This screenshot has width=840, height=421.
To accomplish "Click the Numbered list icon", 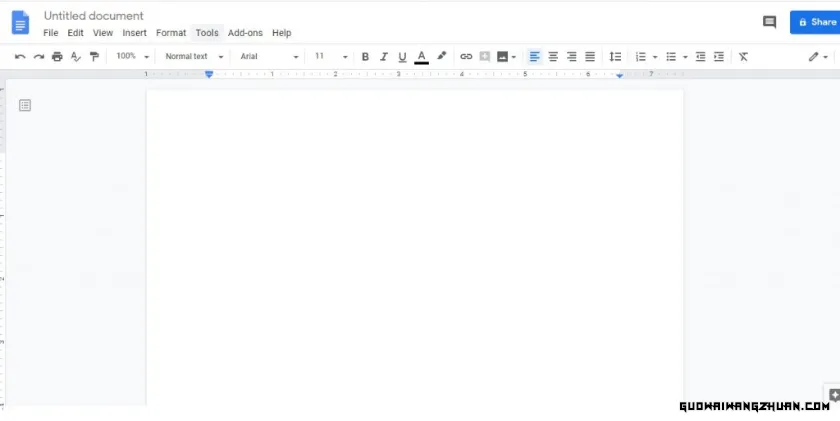I will (641, 57).
